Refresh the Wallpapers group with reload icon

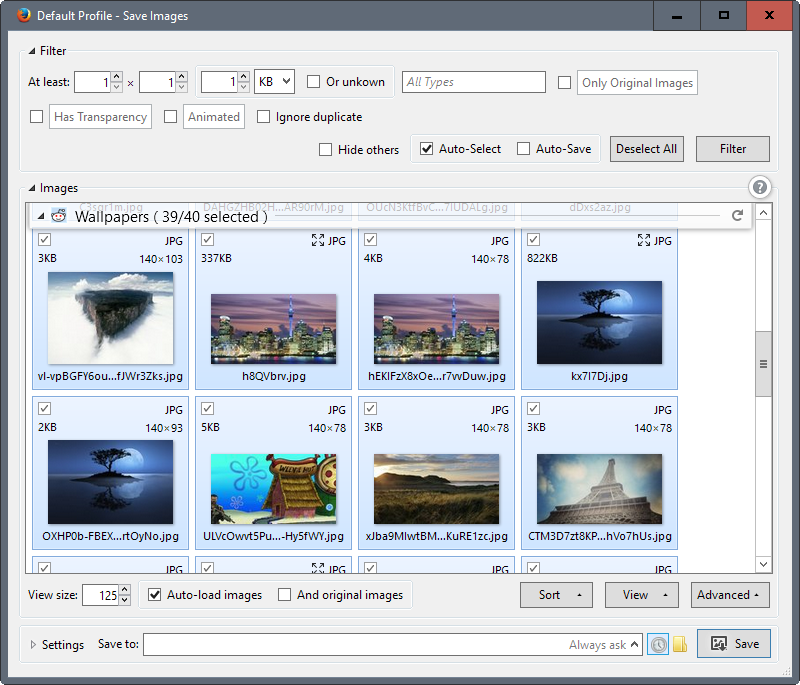(x=737, y=215)
